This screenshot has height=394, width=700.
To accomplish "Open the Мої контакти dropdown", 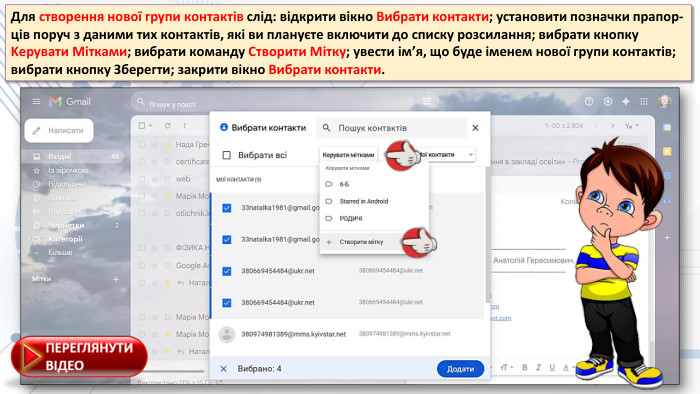I will click(x=445, y=154).
